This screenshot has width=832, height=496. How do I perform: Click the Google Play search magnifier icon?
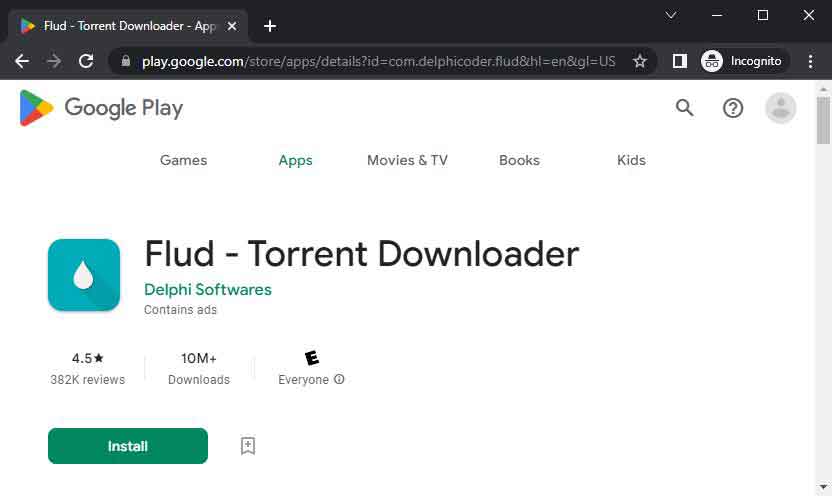point(684,108)
